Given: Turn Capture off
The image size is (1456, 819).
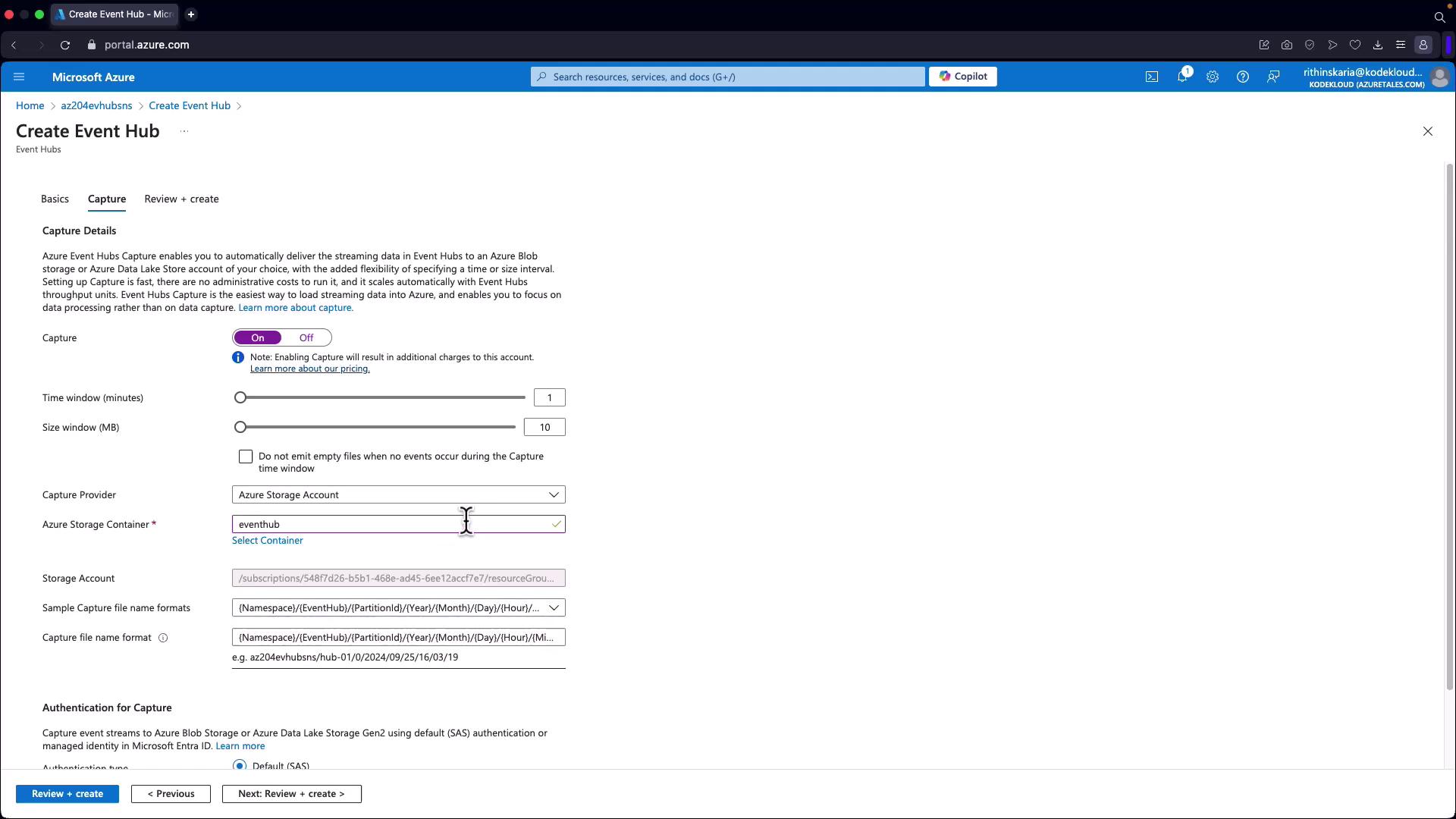Looking at the screenshot, I should pyautogui.click(x=306, y=337).
